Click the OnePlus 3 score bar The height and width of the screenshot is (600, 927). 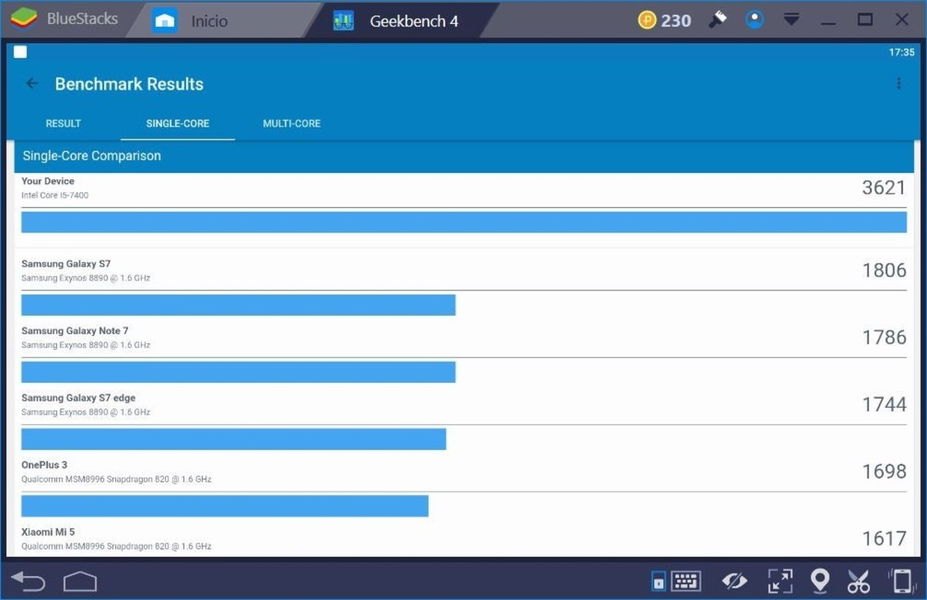225,506
